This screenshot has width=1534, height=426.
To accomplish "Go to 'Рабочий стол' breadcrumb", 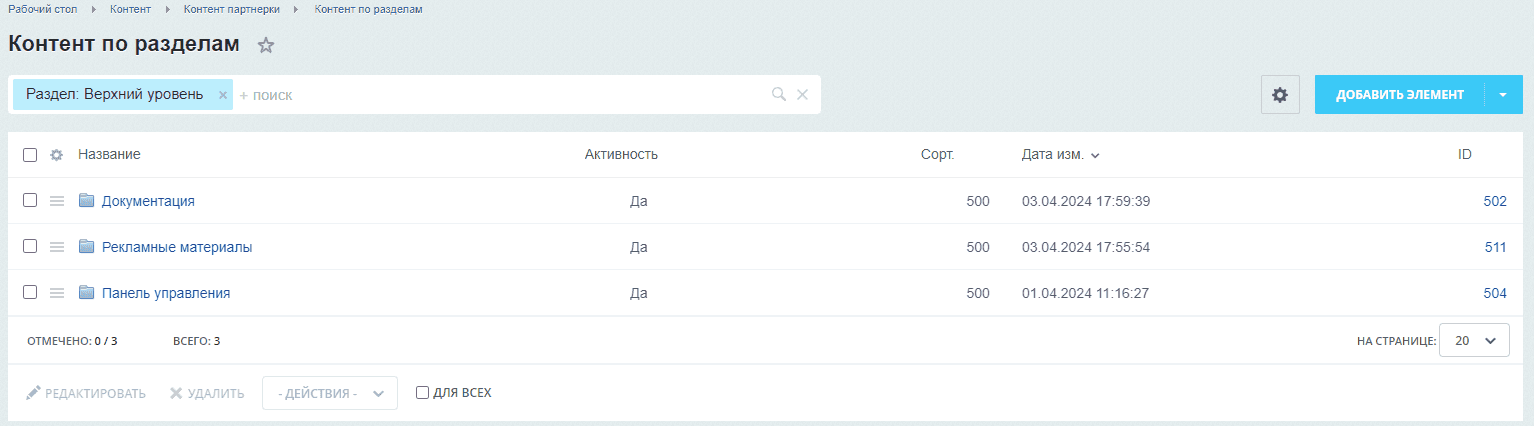I will (x=41, y=9).
